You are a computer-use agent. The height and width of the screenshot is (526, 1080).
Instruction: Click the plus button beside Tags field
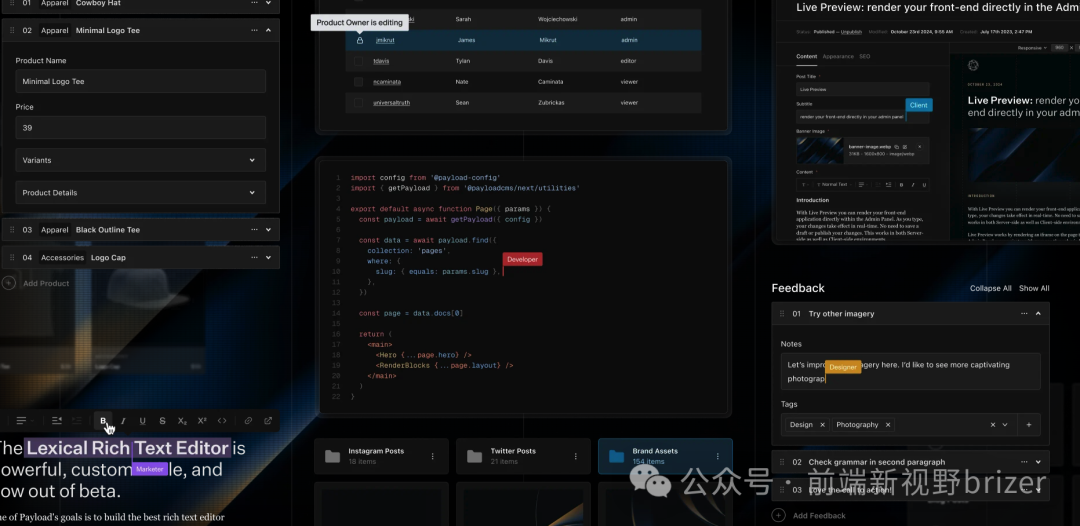coord(1029,425)
